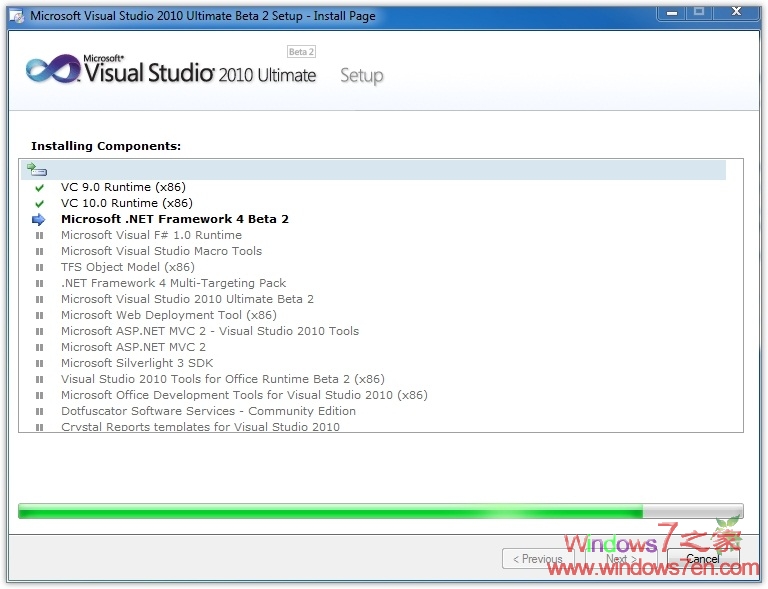
Task: Select Microsoft Web Deployment Tool (x86) item
Action: click(x=168, y=315)
